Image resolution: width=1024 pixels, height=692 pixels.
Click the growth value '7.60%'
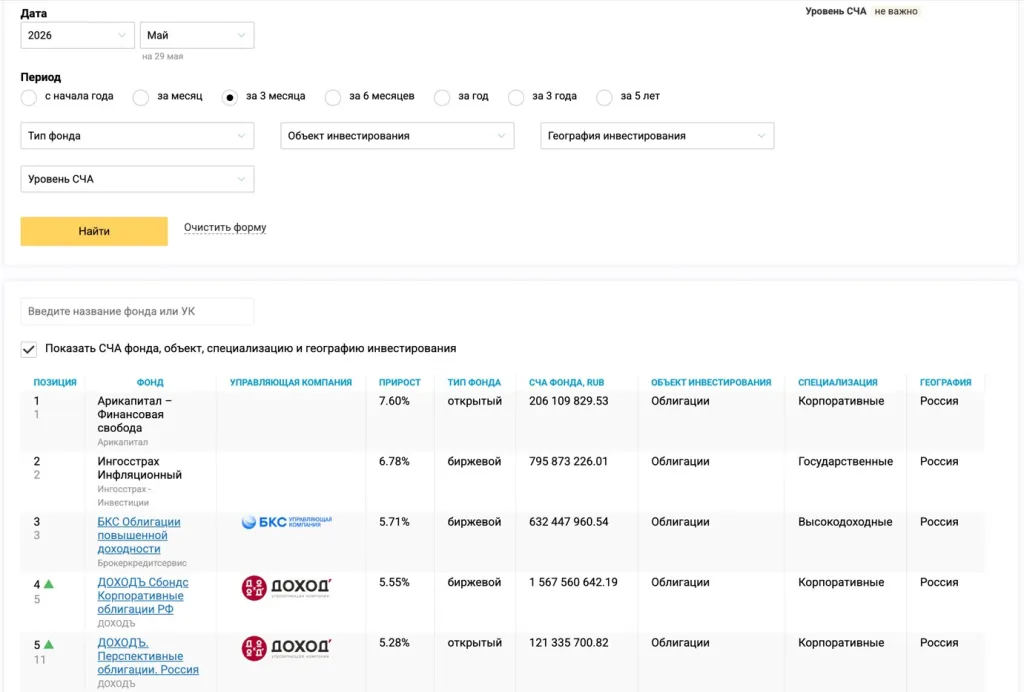click(394, 401)
